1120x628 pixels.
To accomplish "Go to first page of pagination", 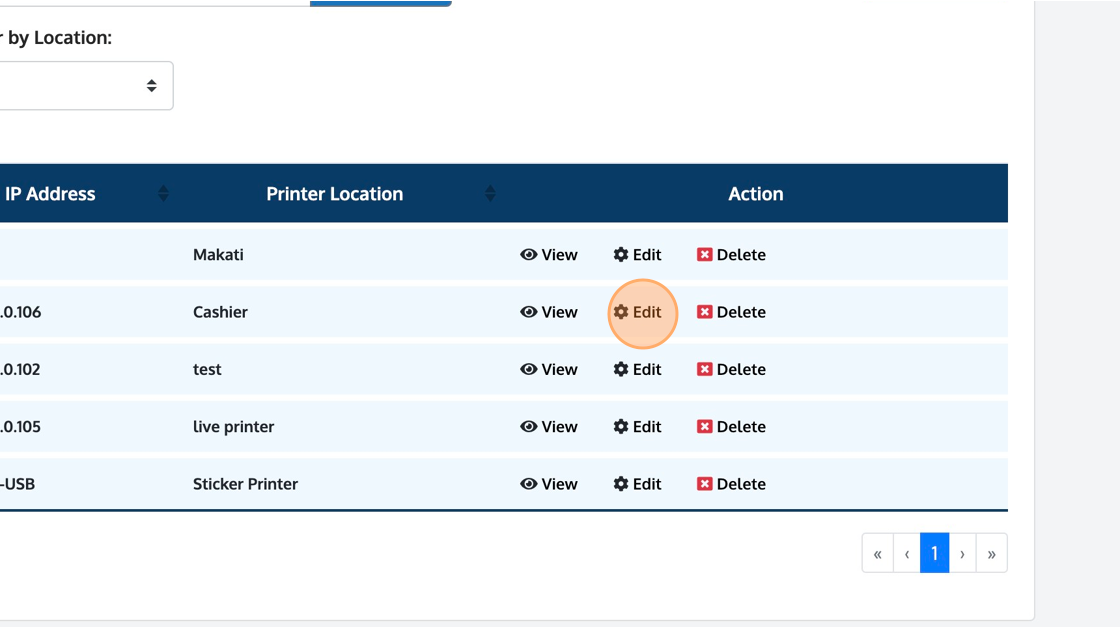I will pyautogui.click(x=878, y=553).
